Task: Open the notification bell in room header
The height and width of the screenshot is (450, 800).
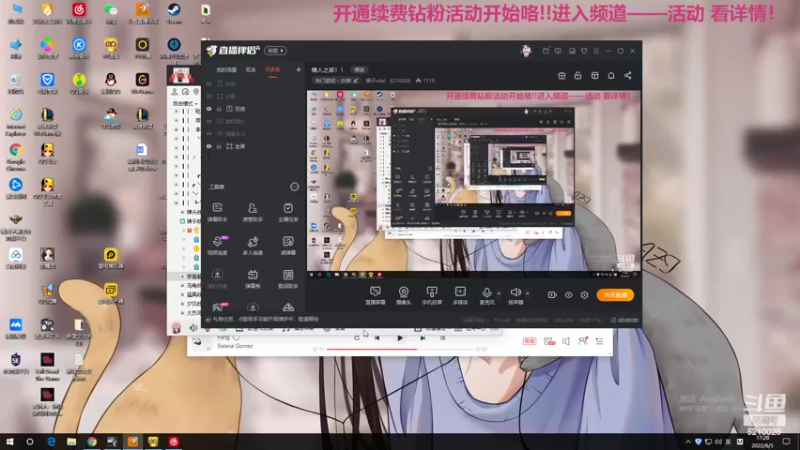Action: (611, 76)
